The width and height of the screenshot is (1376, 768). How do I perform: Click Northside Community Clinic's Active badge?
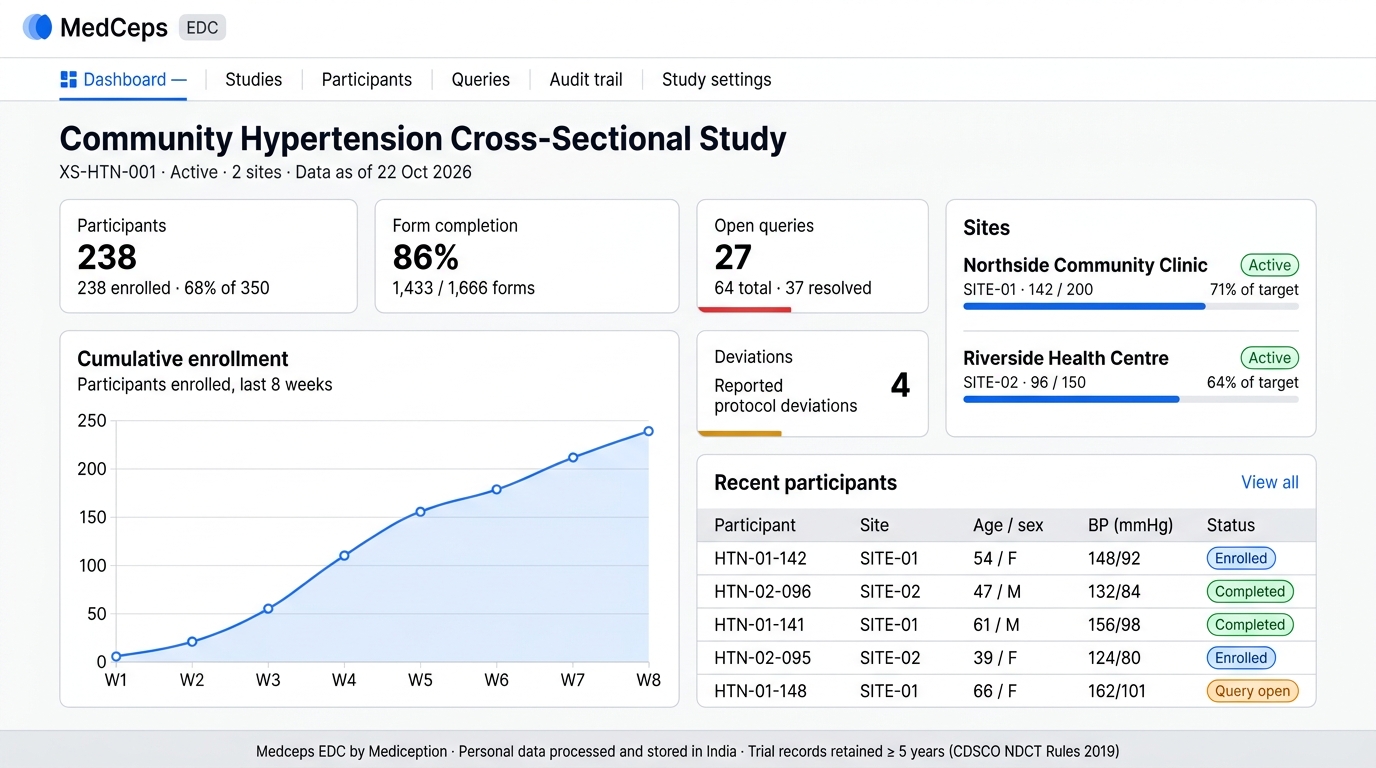[1269, 265]
